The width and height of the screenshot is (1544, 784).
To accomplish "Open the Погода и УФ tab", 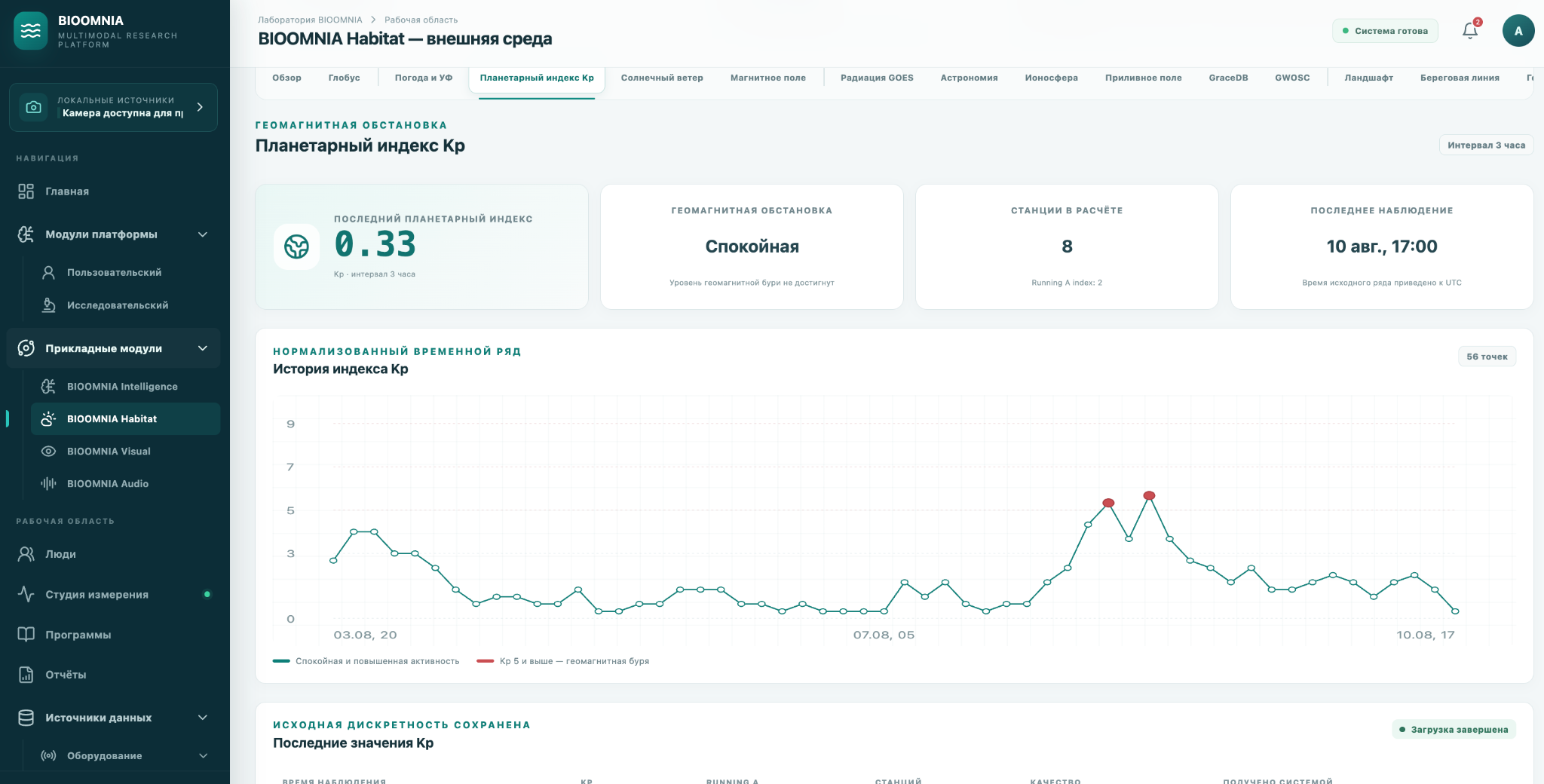I will 424,78.
